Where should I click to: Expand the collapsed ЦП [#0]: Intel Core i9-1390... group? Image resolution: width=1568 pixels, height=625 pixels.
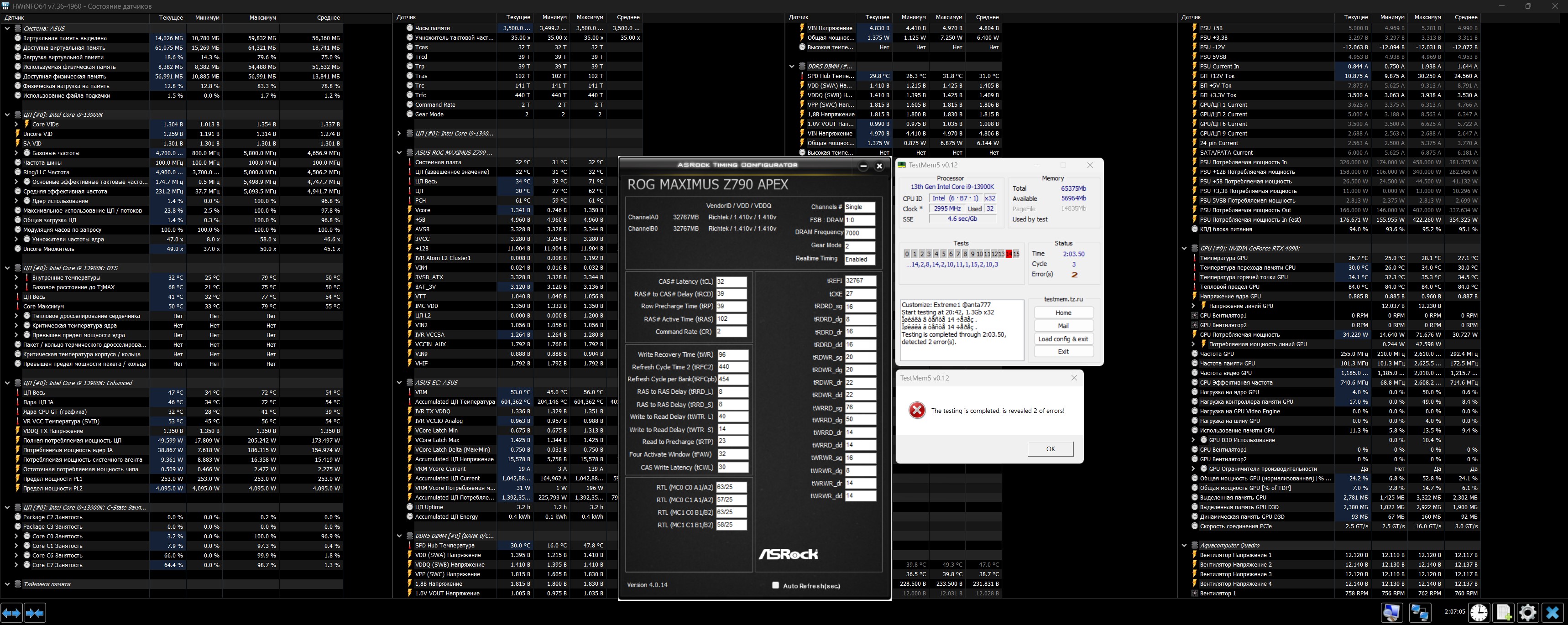(x=399, y=133)
